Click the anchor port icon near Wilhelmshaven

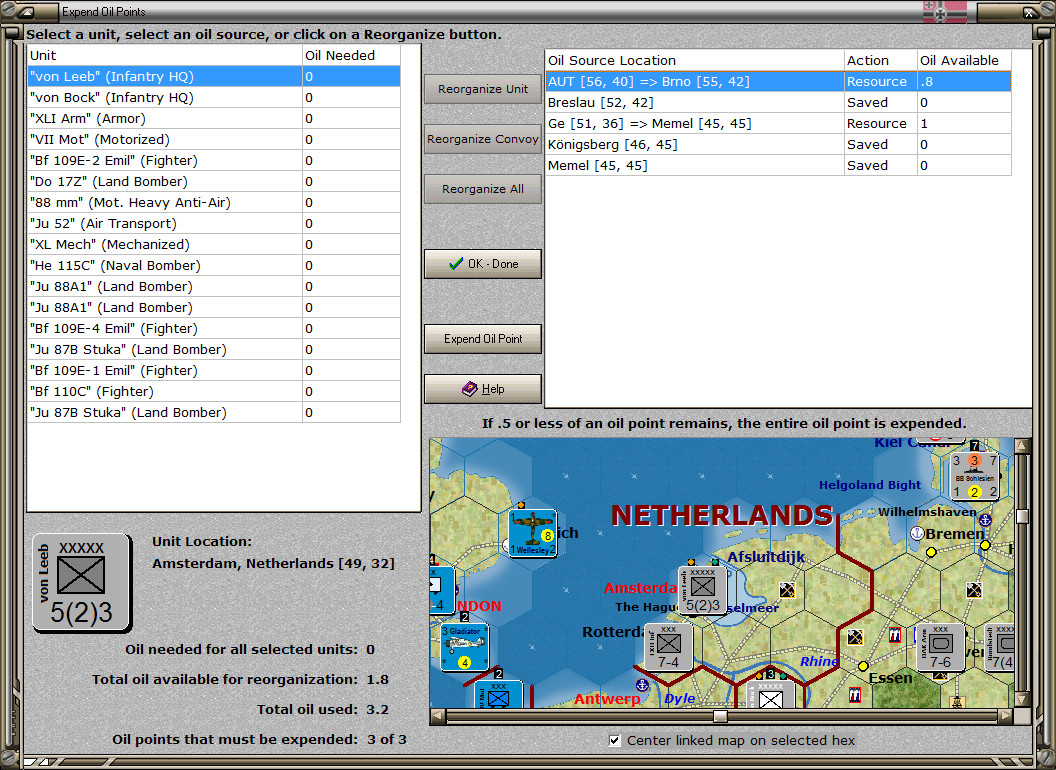tap(985, 519)
